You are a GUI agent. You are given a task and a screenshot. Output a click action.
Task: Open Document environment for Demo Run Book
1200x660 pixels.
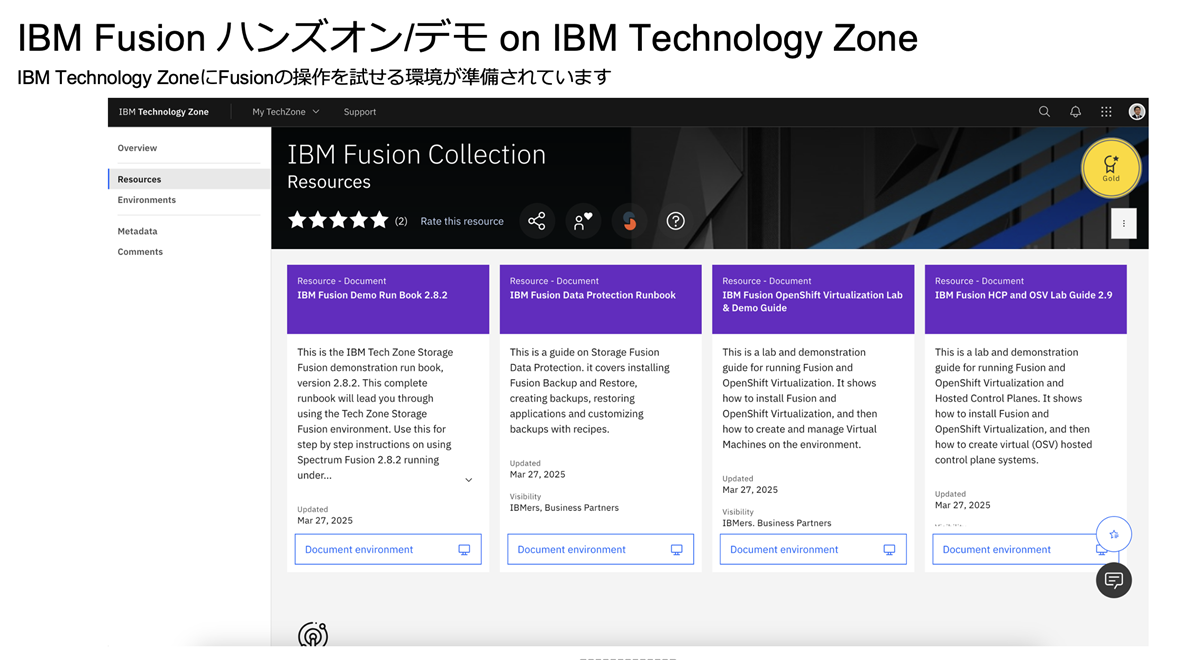click(x=388, y=549)
